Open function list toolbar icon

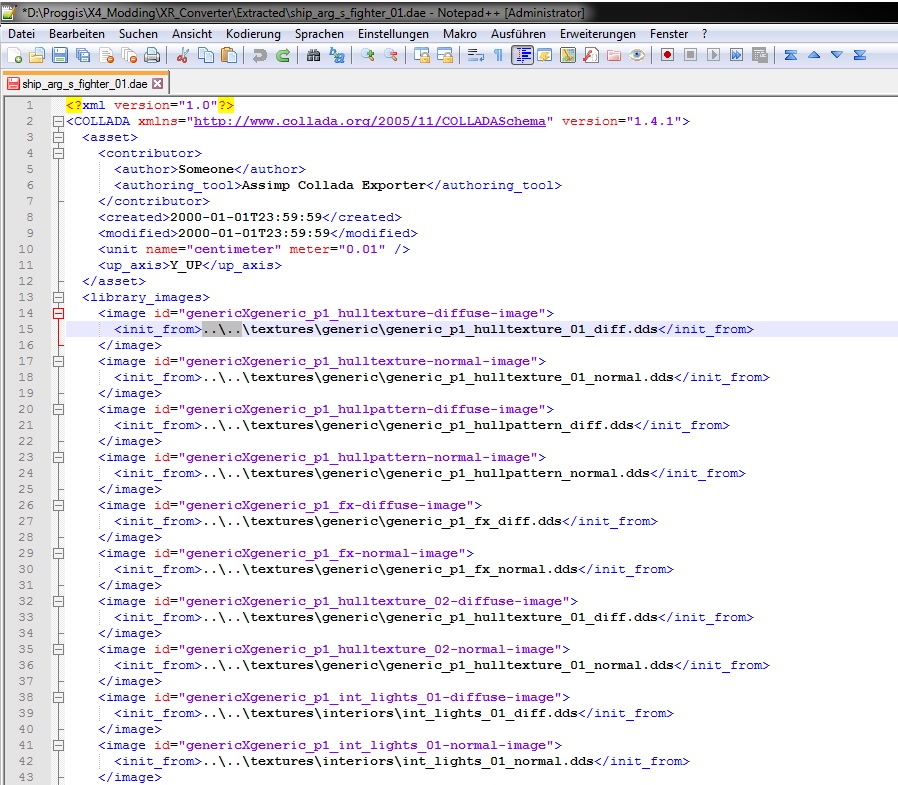coord(590,56)
